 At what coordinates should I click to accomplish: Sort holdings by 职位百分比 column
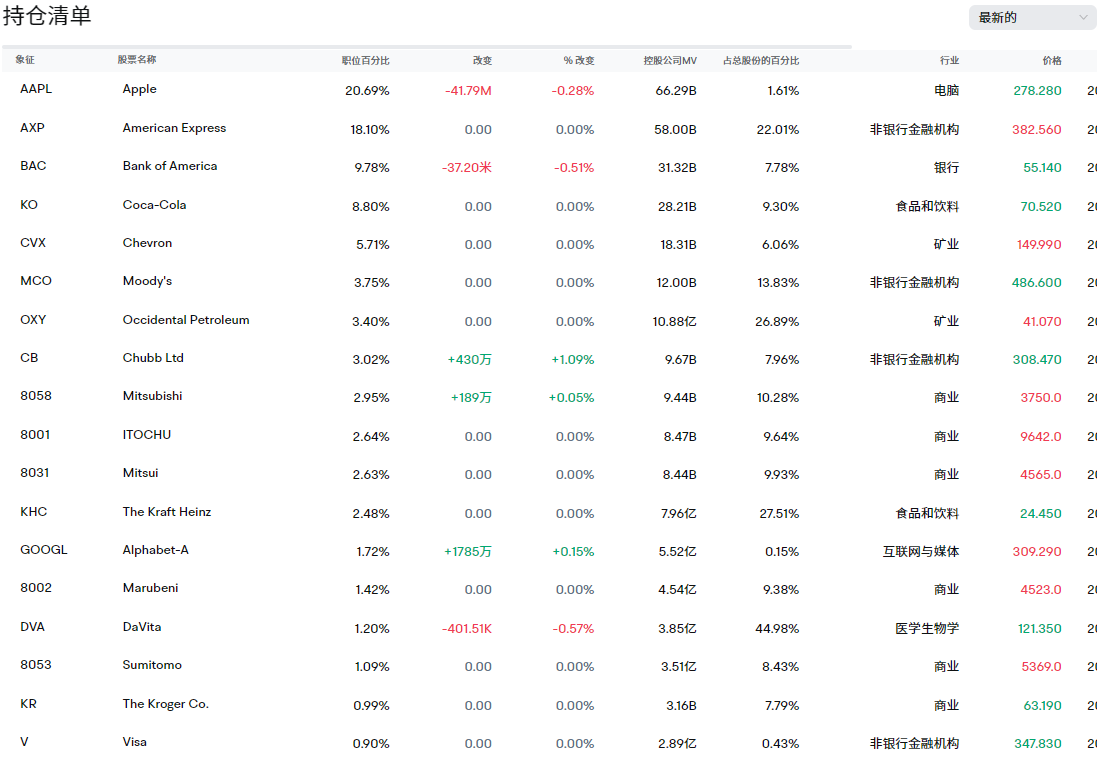pos(365,61)
